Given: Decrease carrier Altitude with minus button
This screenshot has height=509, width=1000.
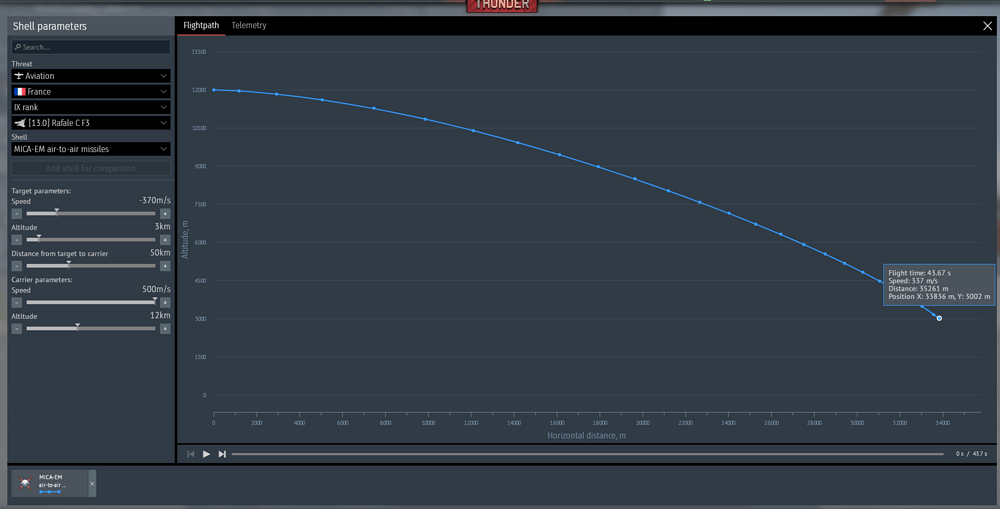Looking at the screenshot, I should (17, 328).
